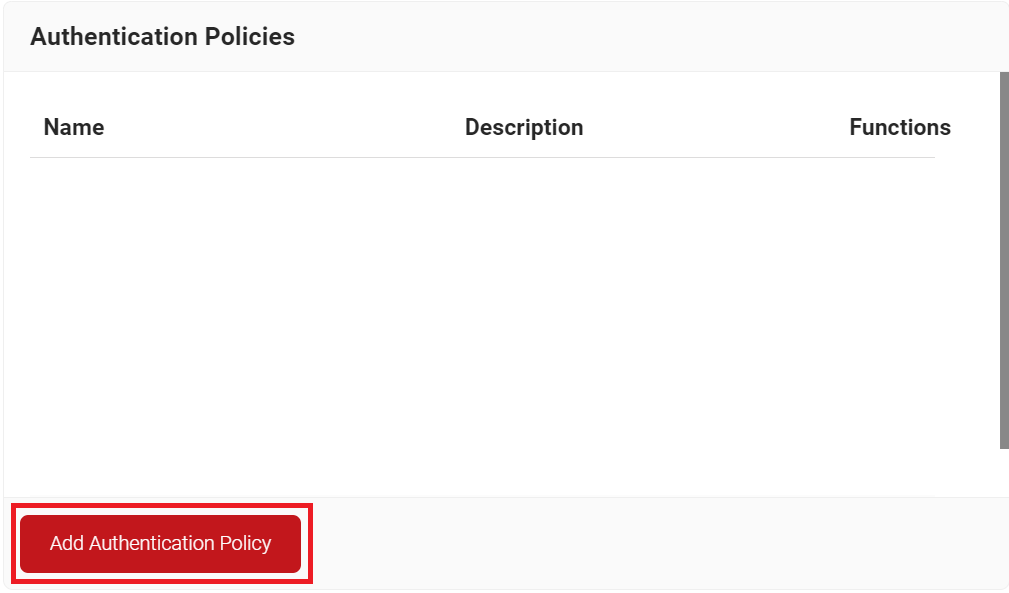Viewport: 1009px width, 593px height.
Task: Click the footer bar beside the Add button
Action: point(650,543)
